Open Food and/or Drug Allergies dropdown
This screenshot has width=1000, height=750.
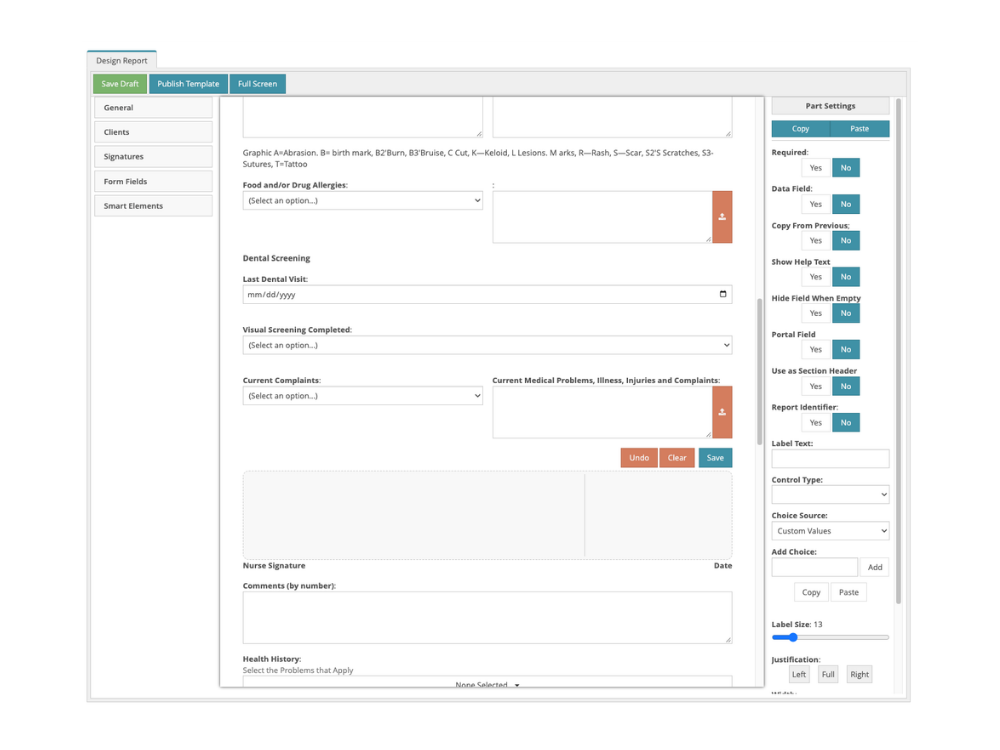click(x=362, y=200)
